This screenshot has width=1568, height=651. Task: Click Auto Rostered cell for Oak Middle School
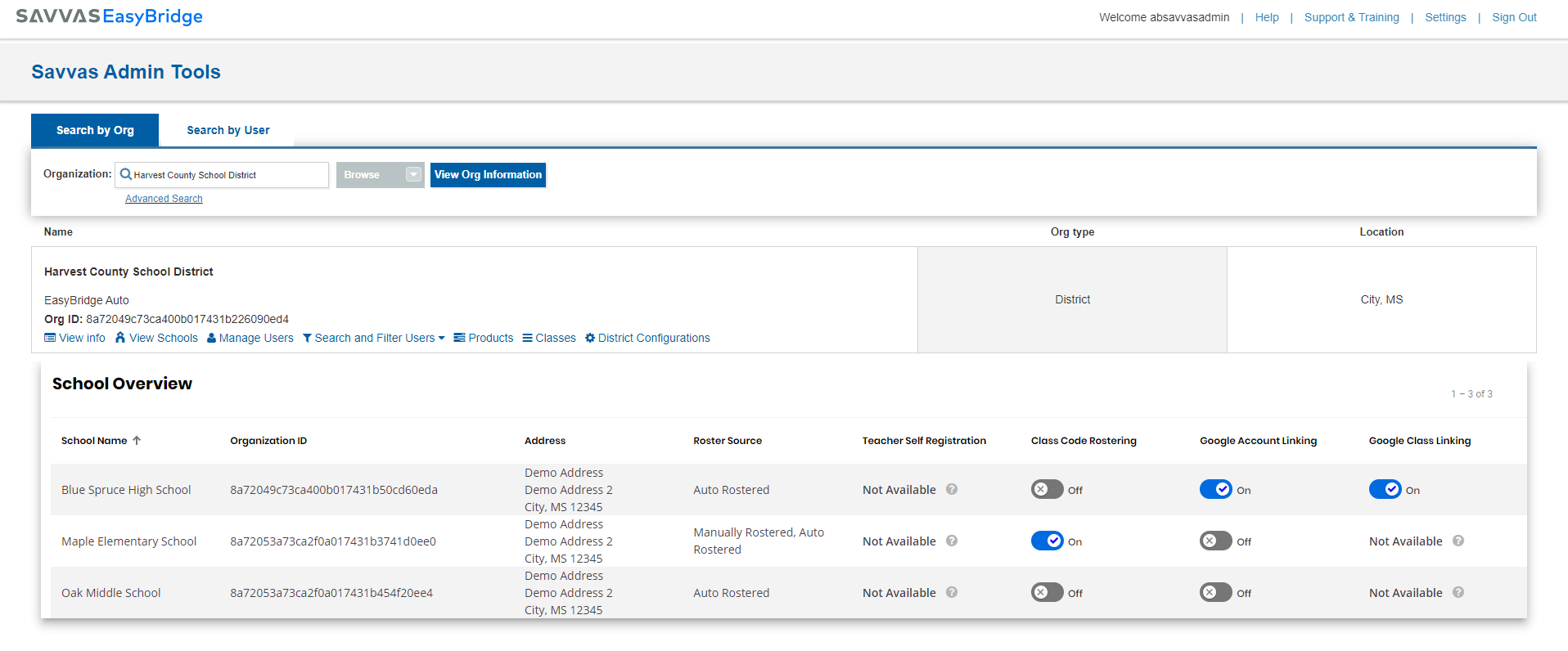[732, 593]
